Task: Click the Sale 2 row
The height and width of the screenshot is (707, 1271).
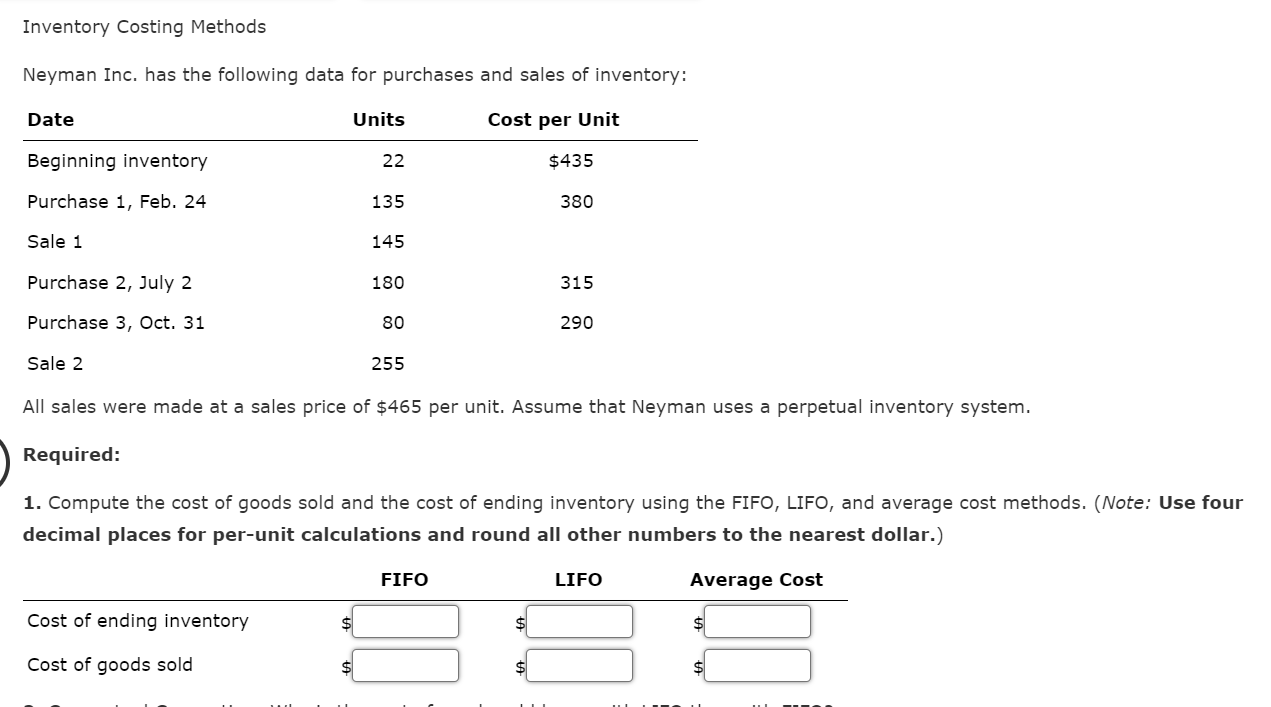Action: point(55,363)
